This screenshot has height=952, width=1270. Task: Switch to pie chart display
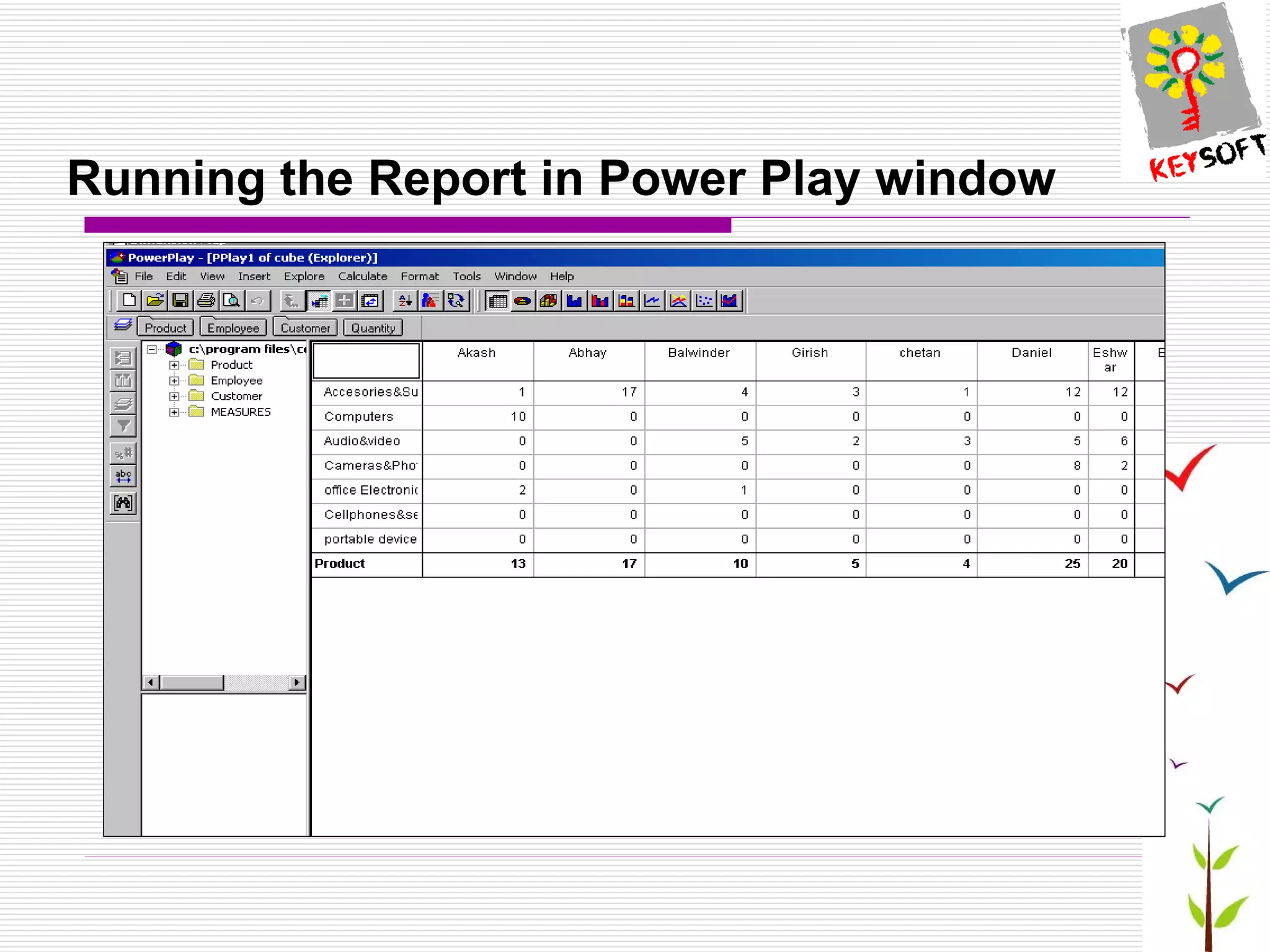coord(523,302)
